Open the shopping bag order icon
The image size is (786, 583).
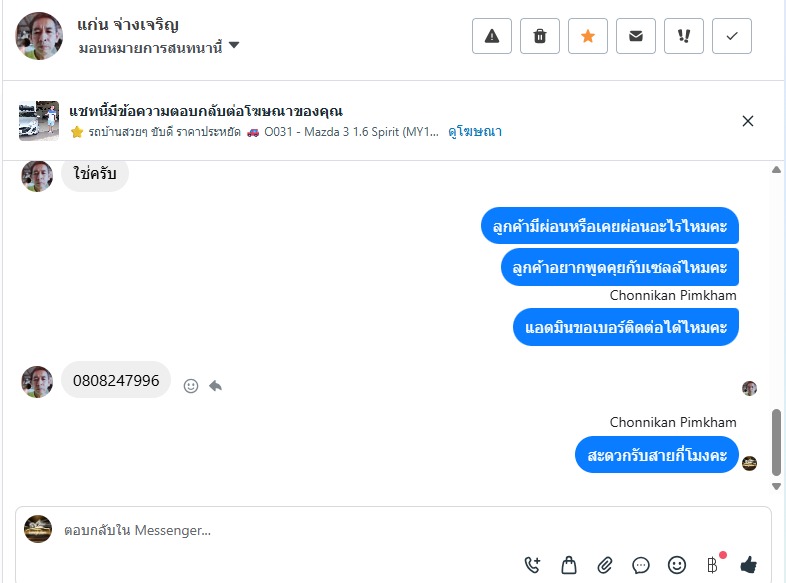568,565
